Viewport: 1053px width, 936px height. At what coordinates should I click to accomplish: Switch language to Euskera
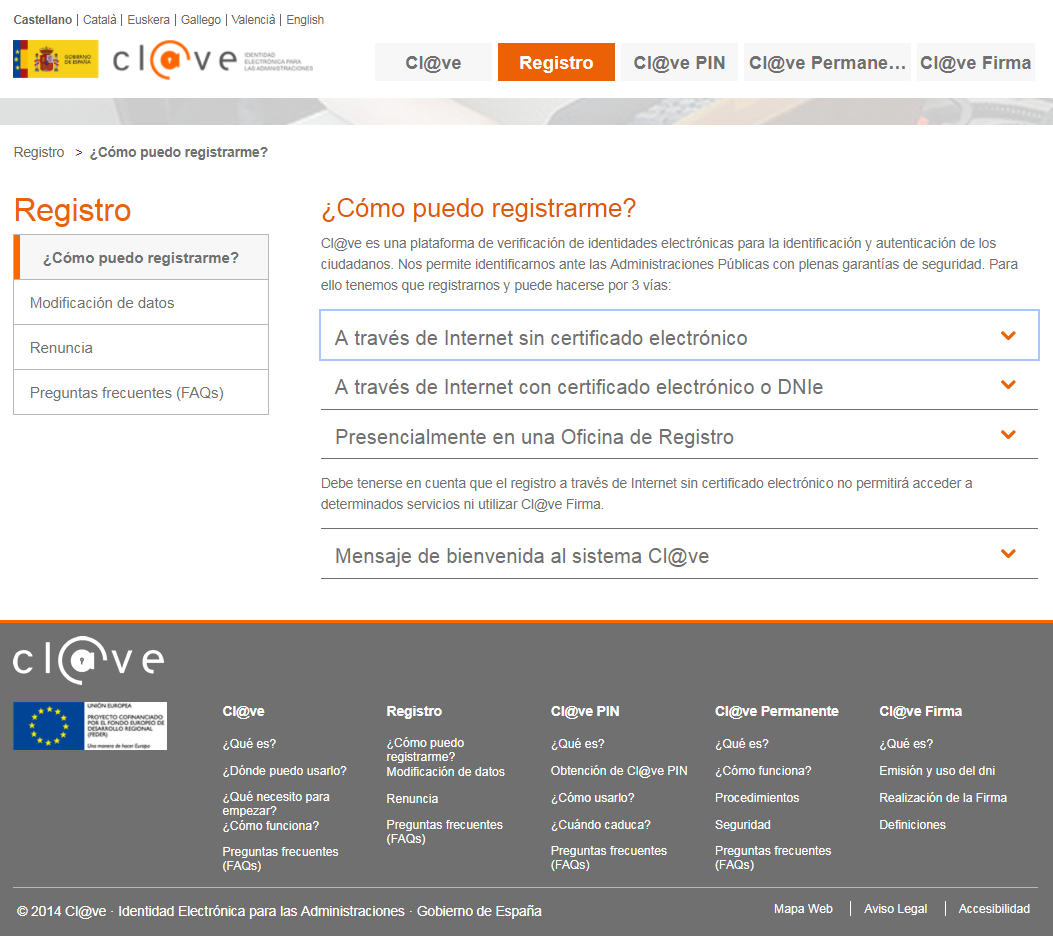(148, 20)
